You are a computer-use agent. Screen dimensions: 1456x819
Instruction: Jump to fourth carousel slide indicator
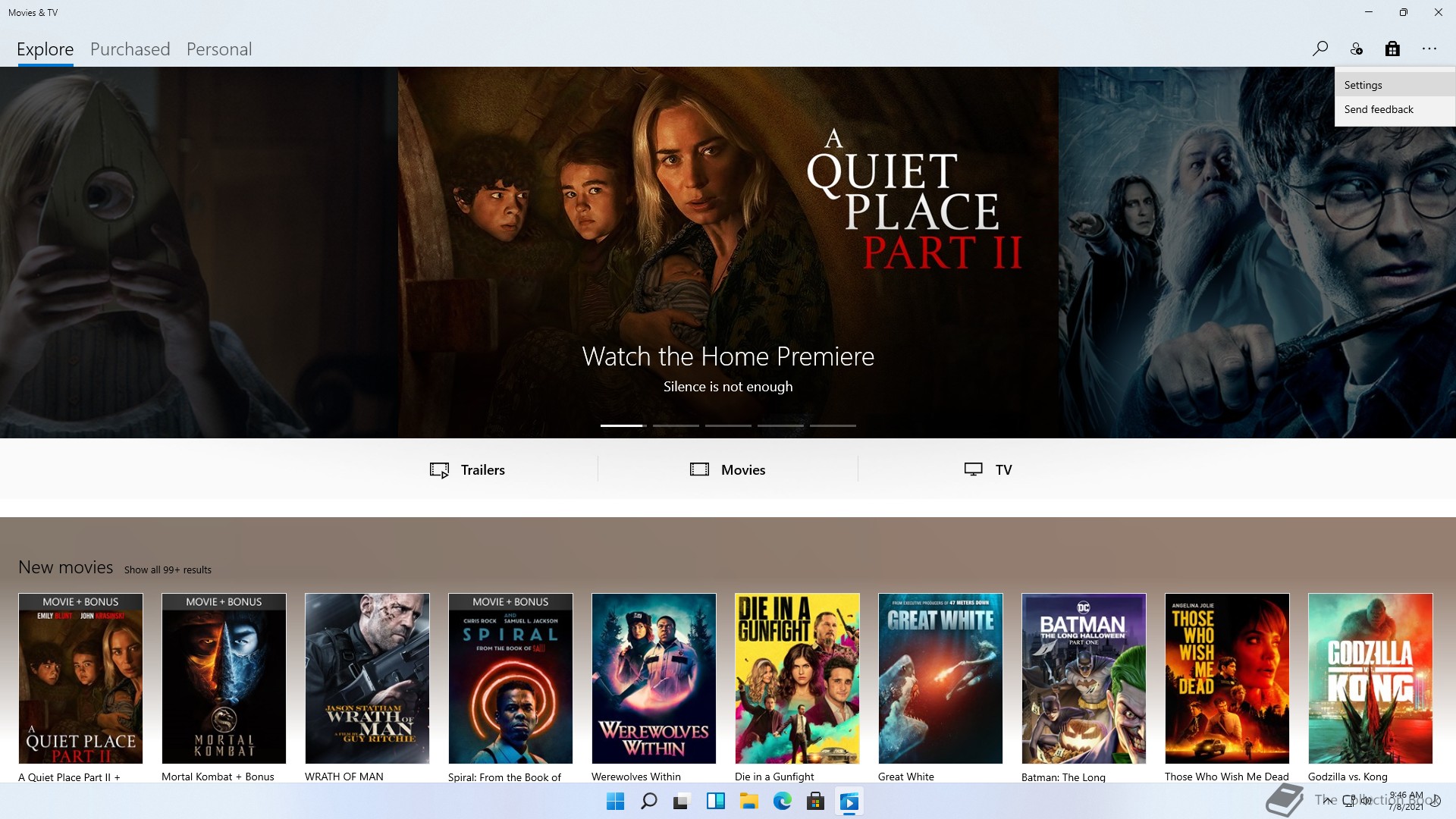pos(780,425)
